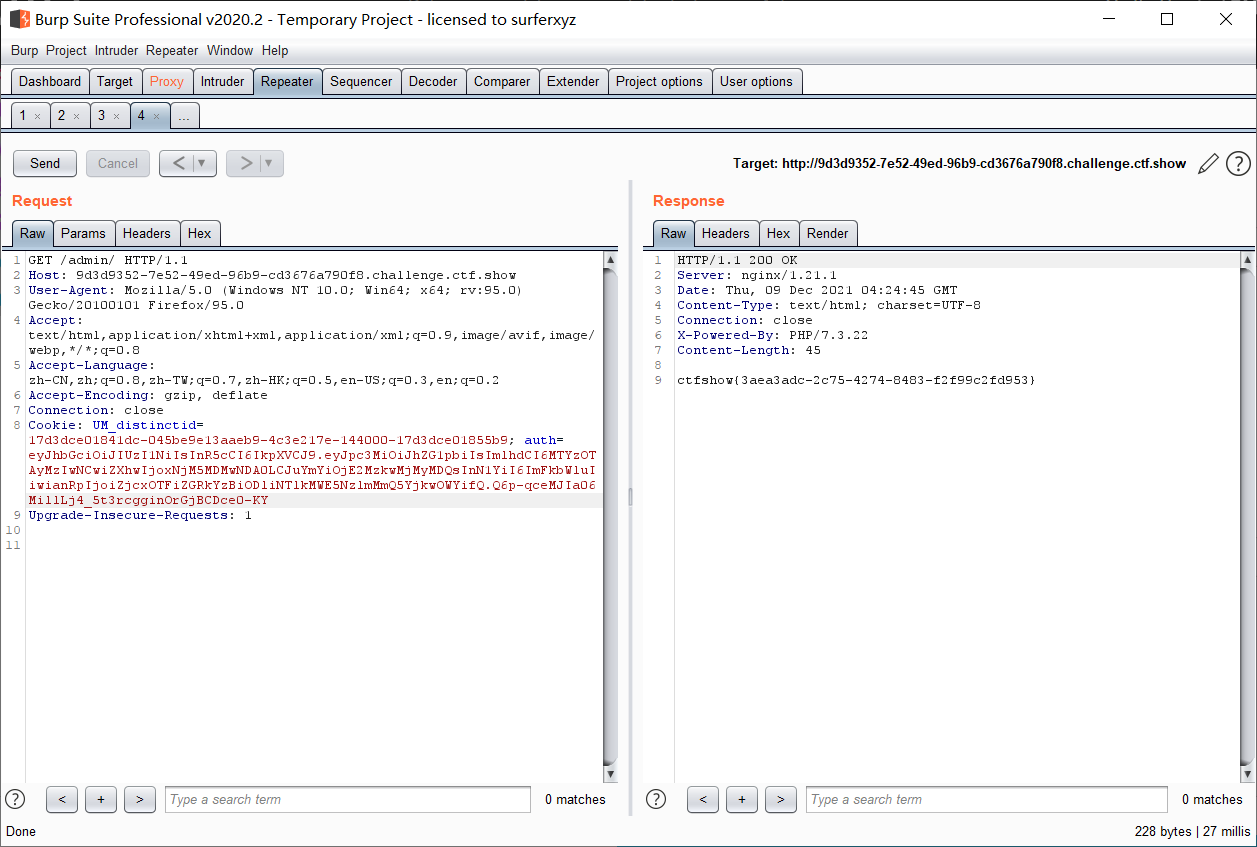The image size is (1257, 847).
Task: Switch to the Target tab
Action: pyautogui.click(x=115, y=82)
